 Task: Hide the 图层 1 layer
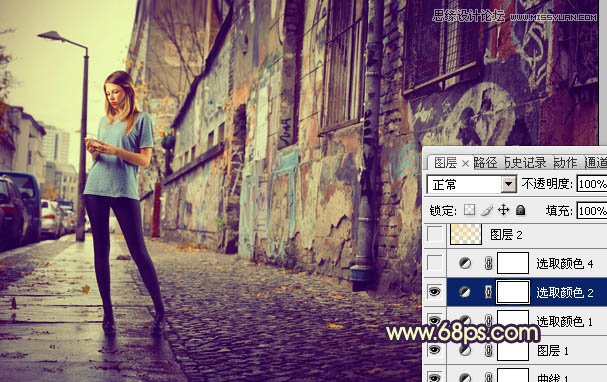(x=435, y=350)
